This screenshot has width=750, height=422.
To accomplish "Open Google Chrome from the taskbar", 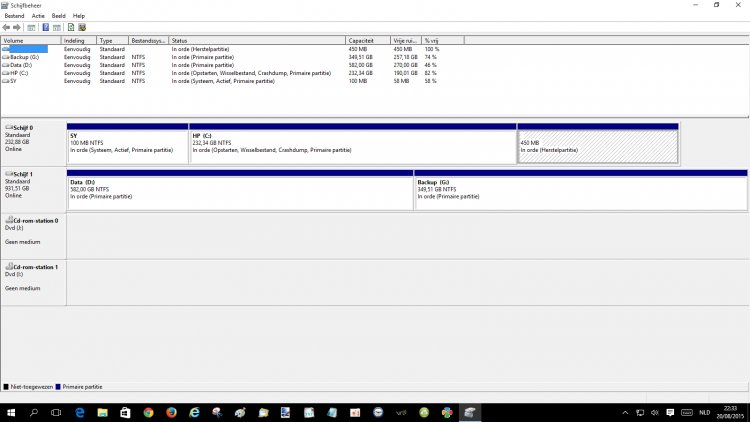I will pos(148,412).
